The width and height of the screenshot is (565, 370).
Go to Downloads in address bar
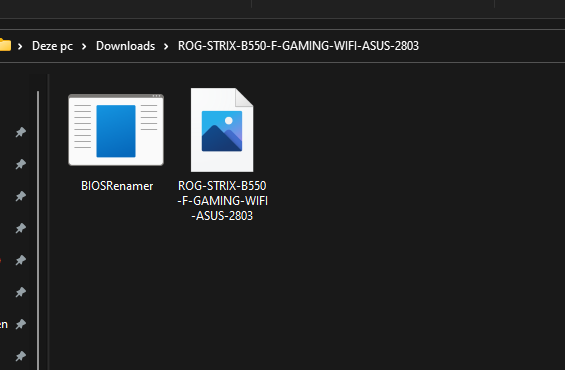125,46
